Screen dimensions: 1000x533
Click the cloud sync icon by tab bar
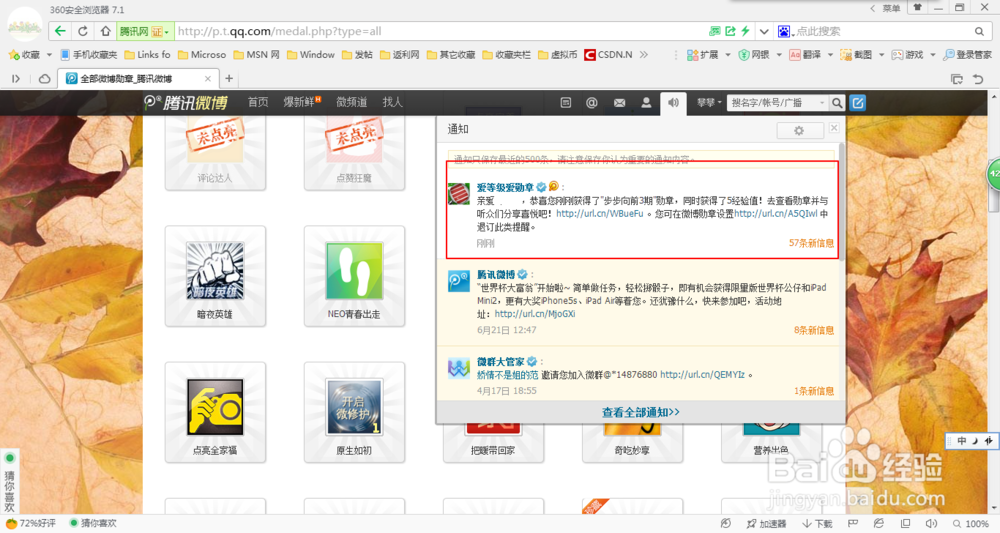(45, 79)
